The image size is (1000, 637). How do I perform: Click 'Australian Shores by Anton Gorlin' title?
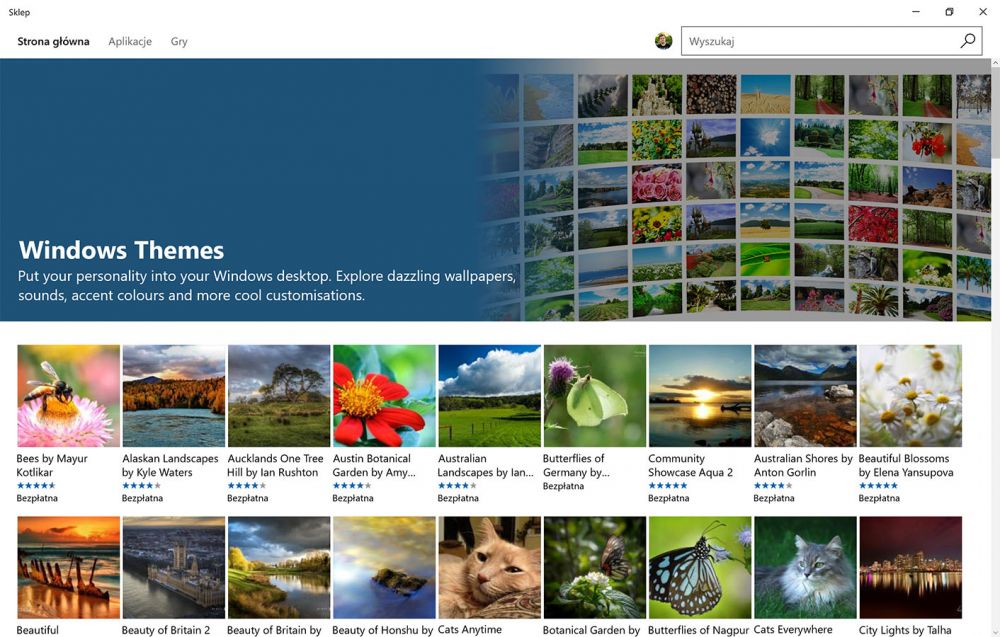(803, 465)
